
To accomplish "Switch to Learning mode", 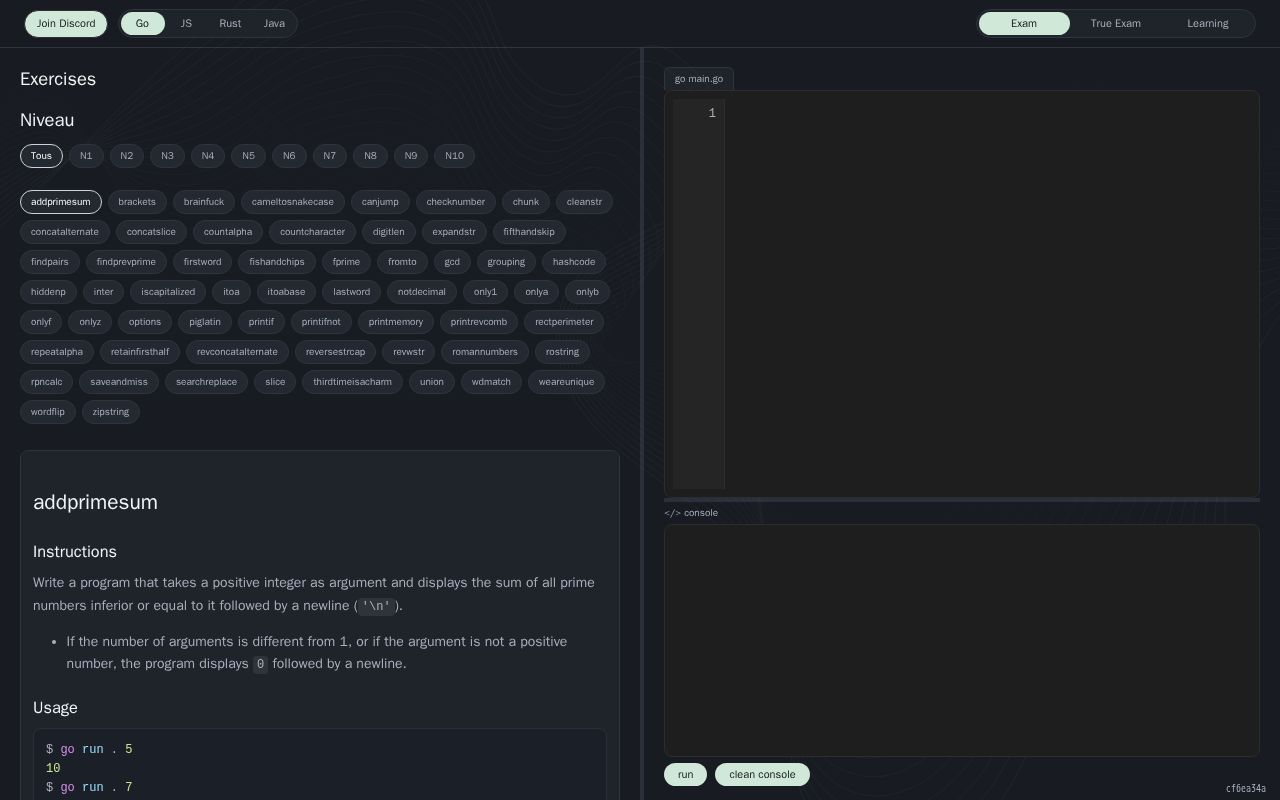I will pos(1207,24).
